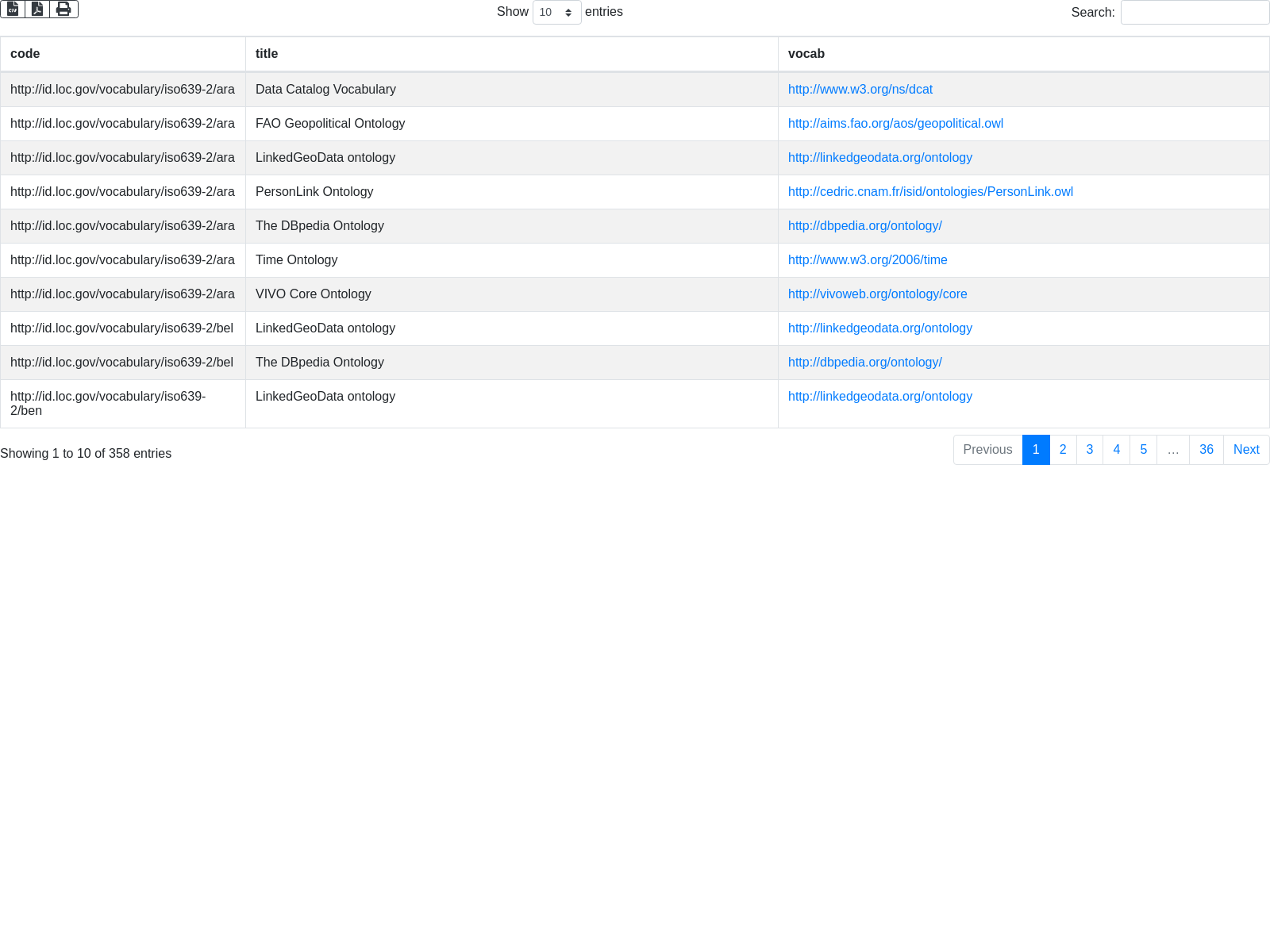This screenshot has width=1270, height=952.
Task: Sort table by vocab column
Action: pos(806,54)
